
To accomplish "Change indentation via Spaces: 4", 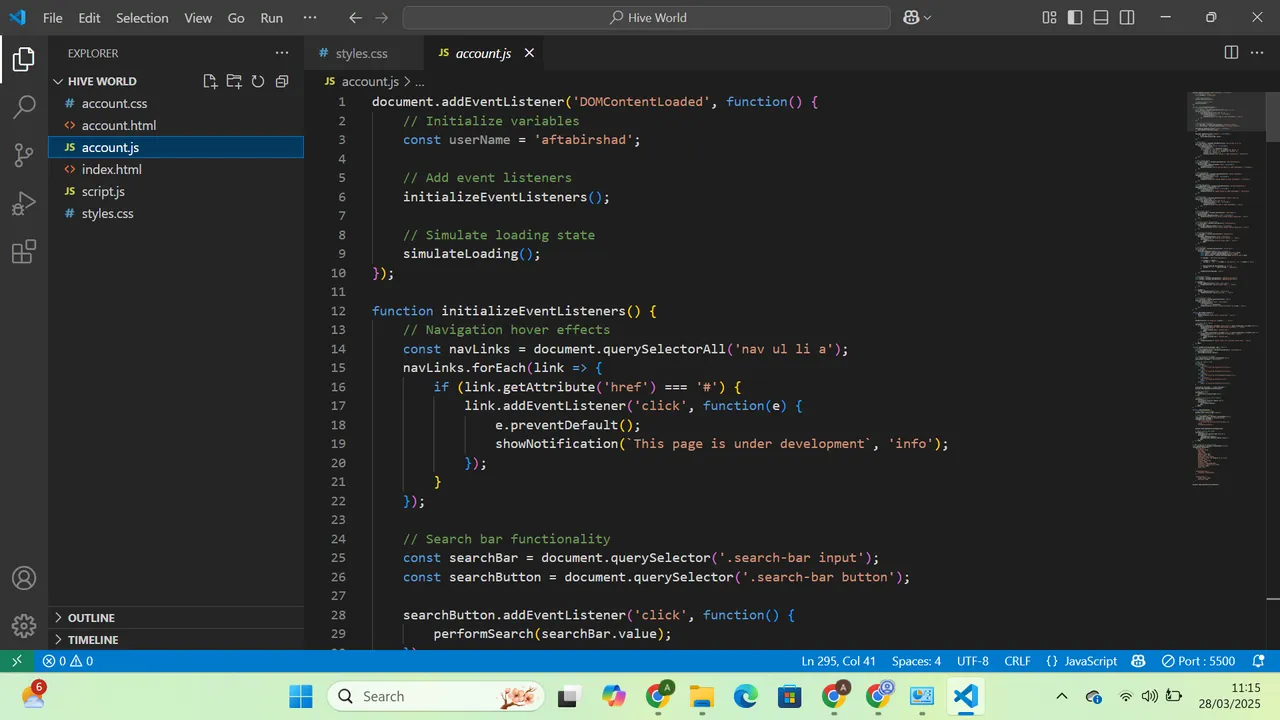I will coord(916,661).
